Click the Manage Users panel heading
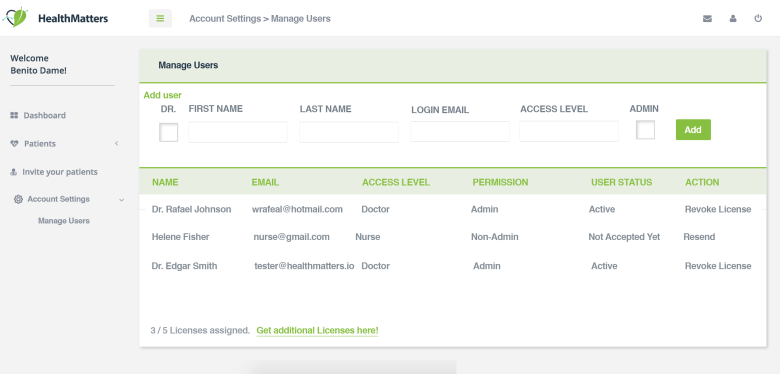 (x=188, y=65)
